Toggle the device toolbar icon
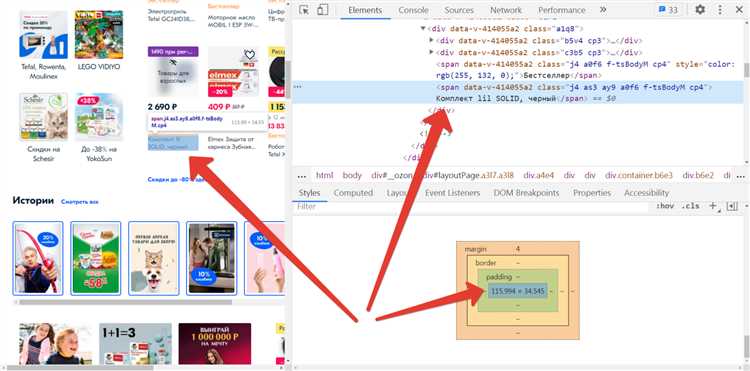The height and width of the screenshot is (371, 750). pos(322,10)
